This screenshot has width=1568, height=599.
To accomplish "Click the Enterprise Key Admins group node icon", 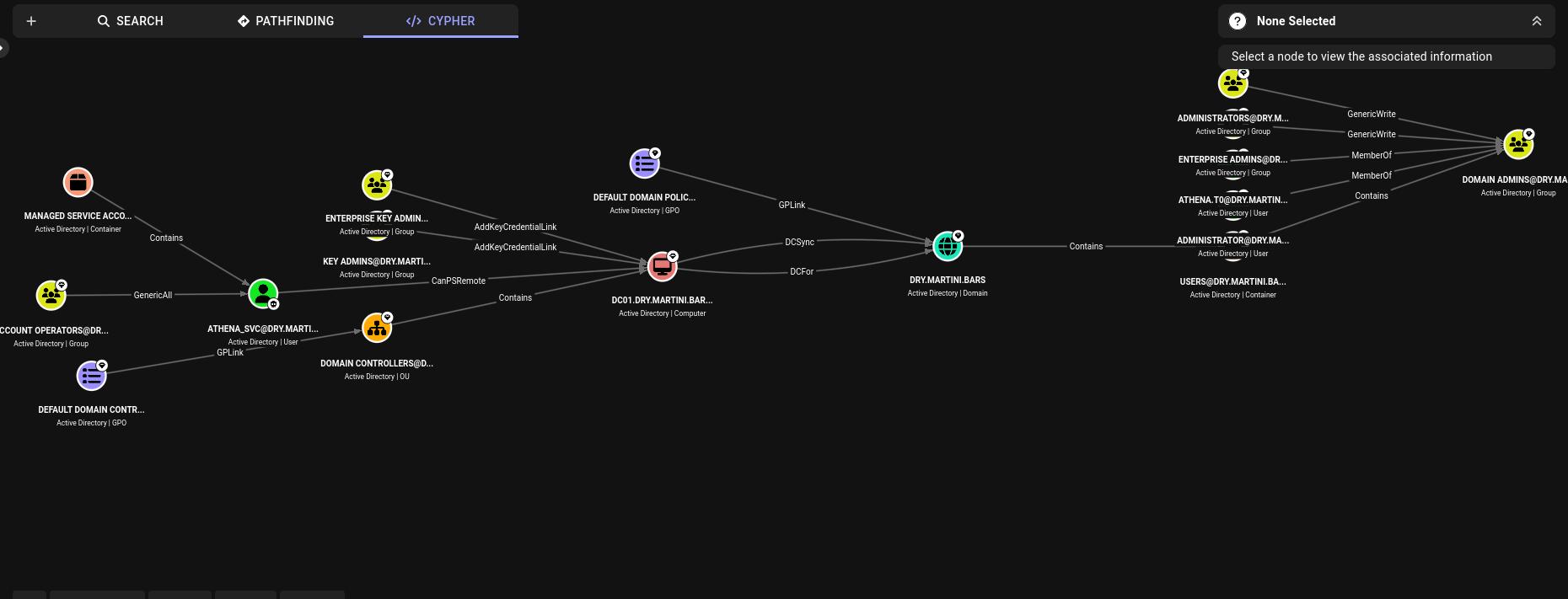I will click(377, 185).
